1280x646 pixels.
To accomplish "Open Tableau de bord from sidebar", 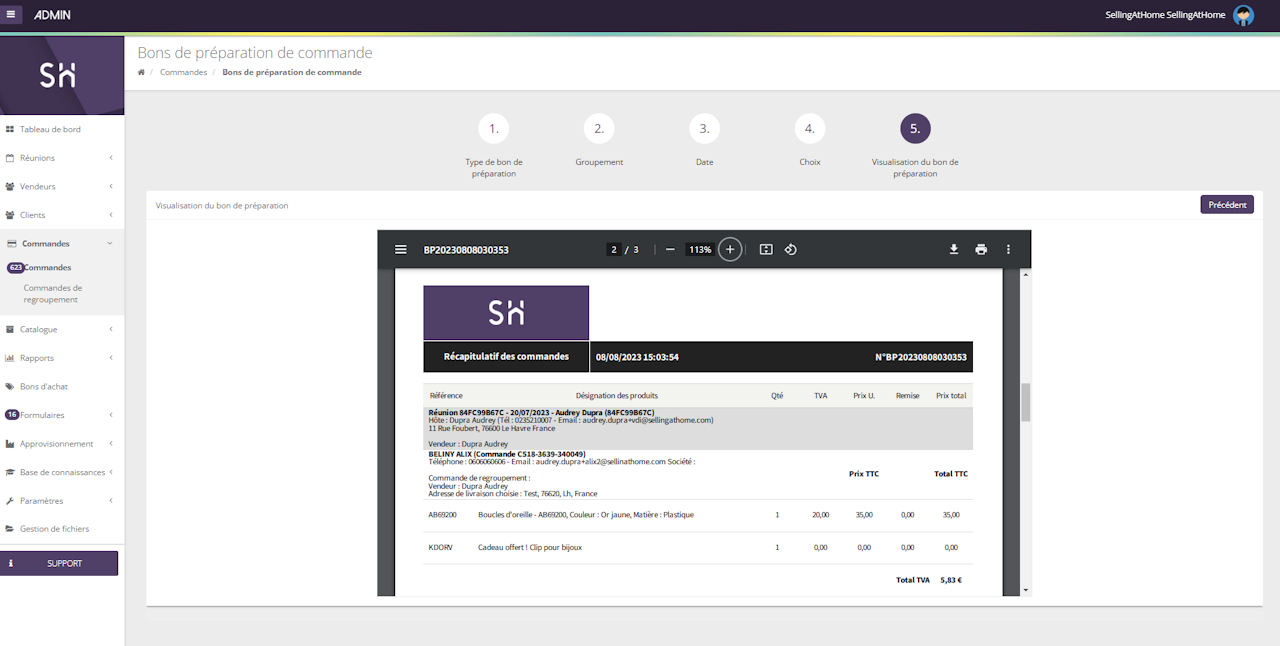I will (50, 129).
